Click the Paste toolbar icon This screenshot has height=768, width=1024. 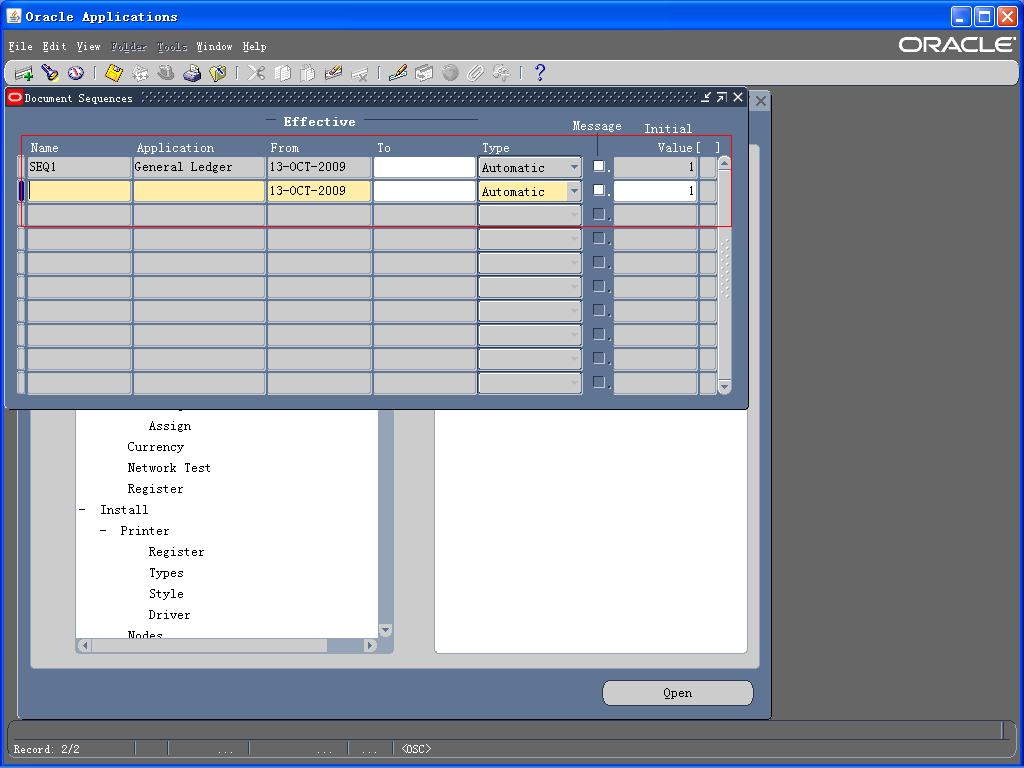(308, 73)
